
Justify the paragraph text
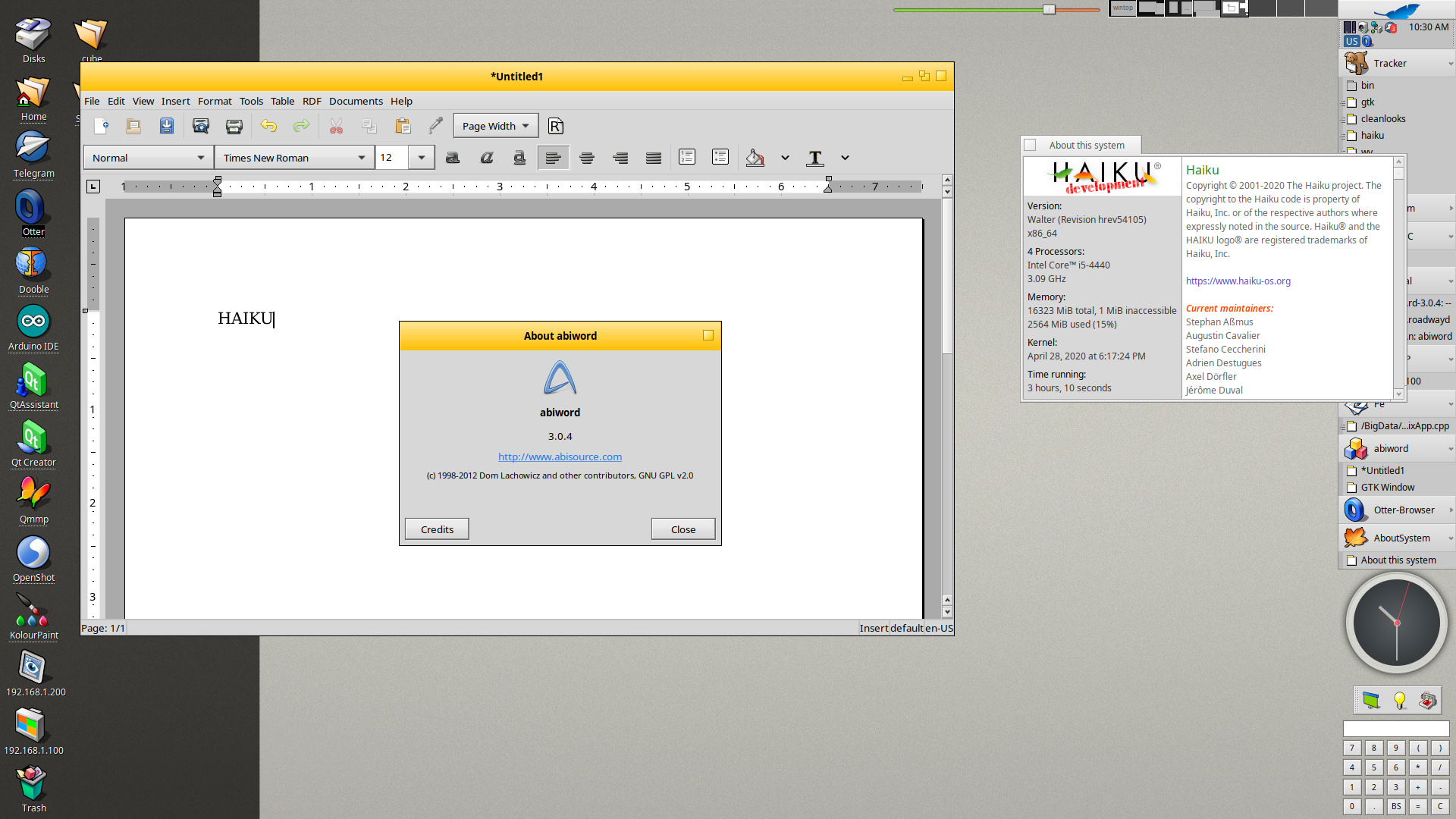coord(654,158)
